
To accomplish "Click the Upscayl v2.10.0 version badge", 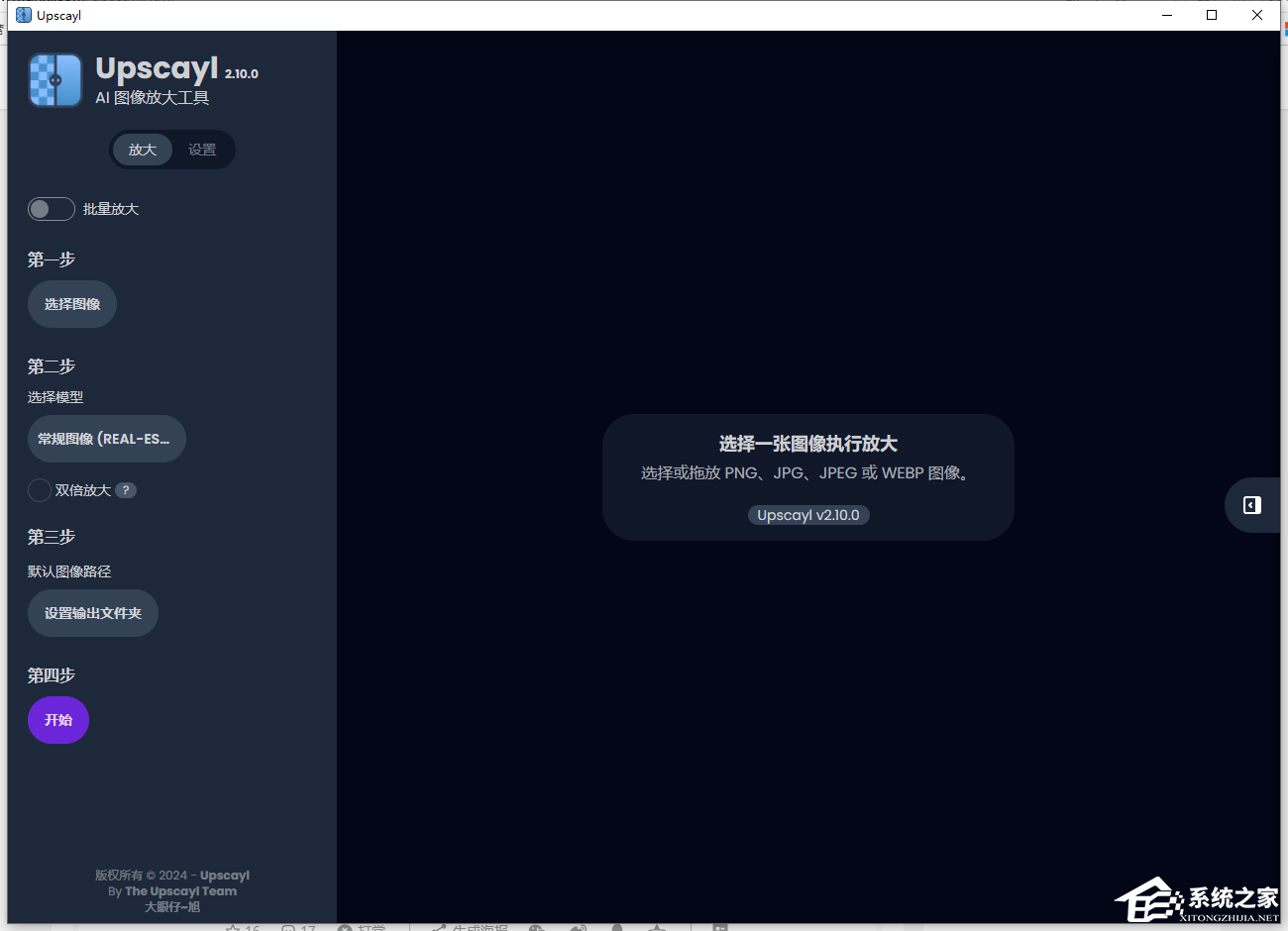I will coord(808,515).
